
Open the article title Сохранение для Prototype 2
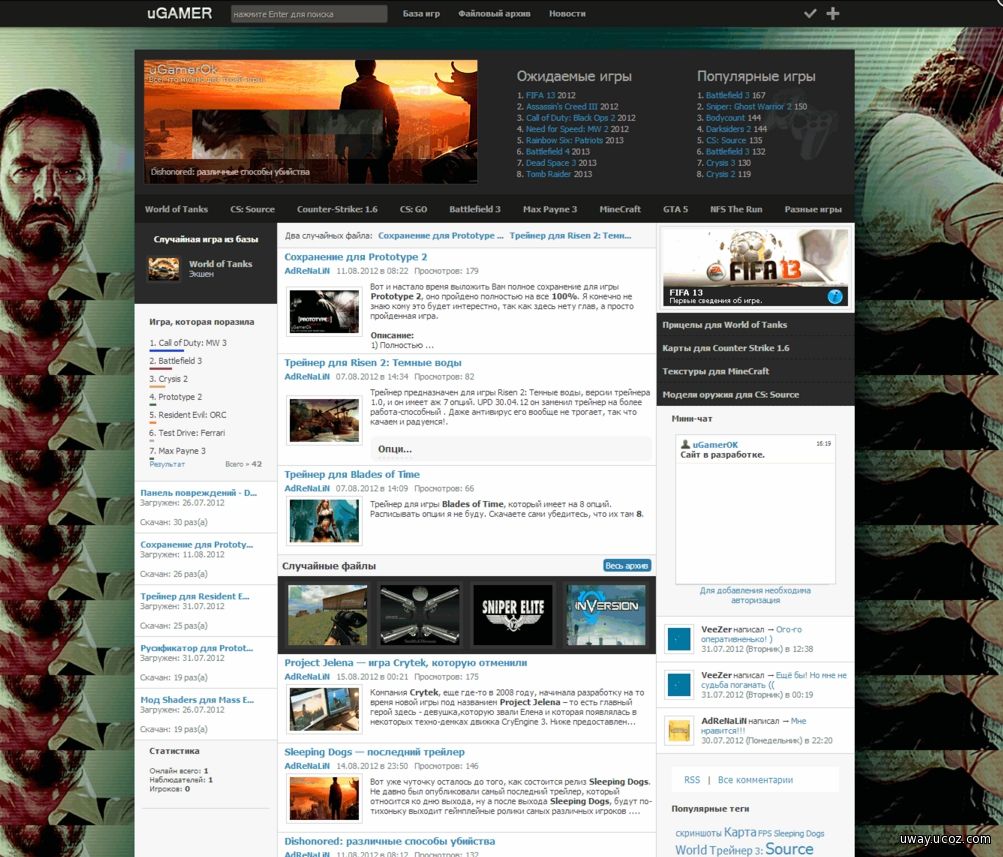point(356,256)
